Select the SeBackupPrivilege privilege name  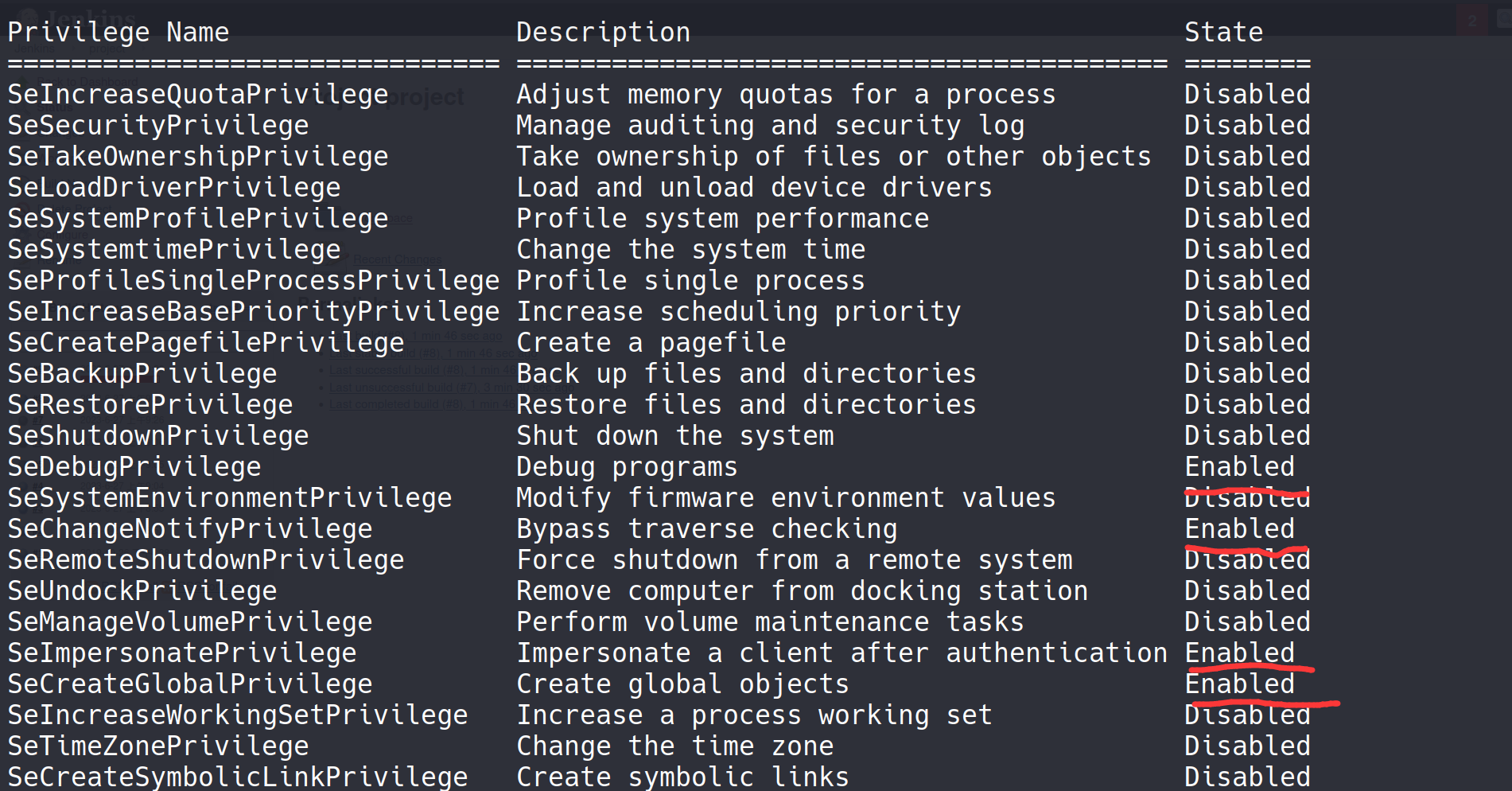pyautogui.click(x=142, y=374)
